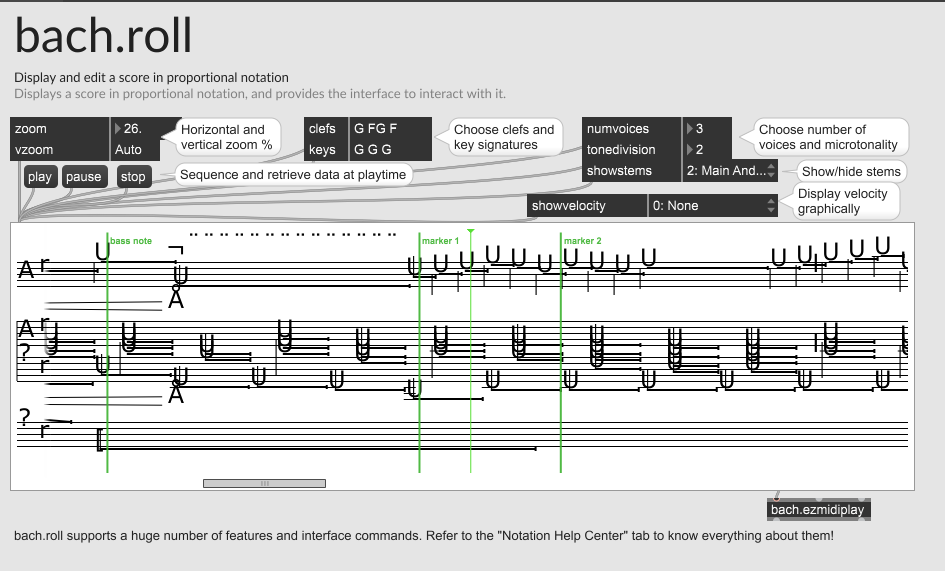Click the zoom attribute label
The image size is (945, 571).
click(x=31, y=128)
